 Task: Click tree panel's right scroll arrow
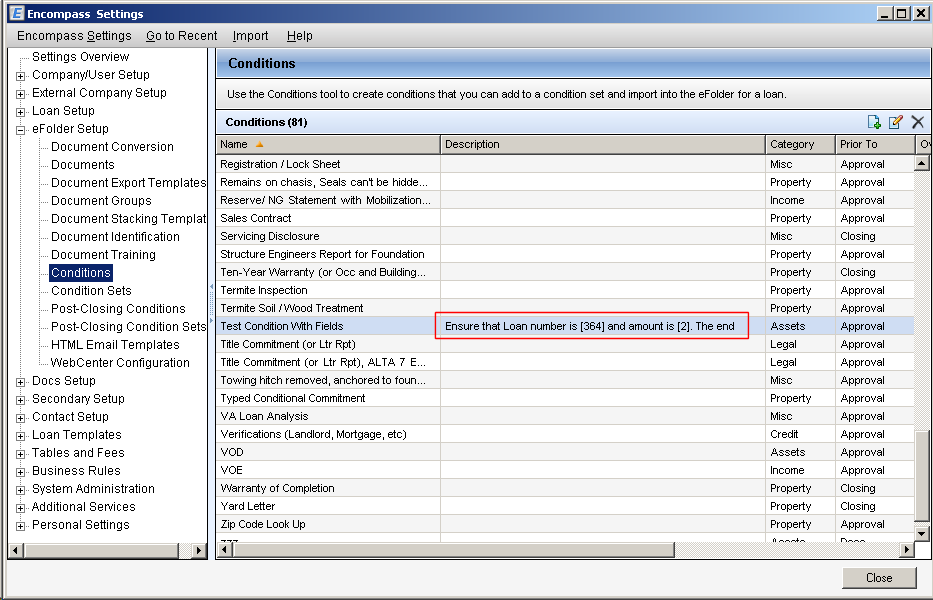199,551
